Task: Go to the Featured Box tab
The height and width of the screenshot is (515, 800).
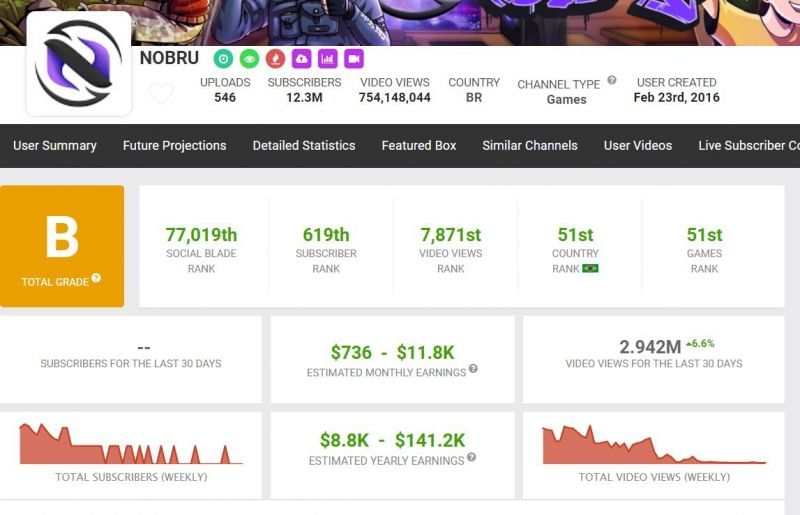Action: [418, 146]
